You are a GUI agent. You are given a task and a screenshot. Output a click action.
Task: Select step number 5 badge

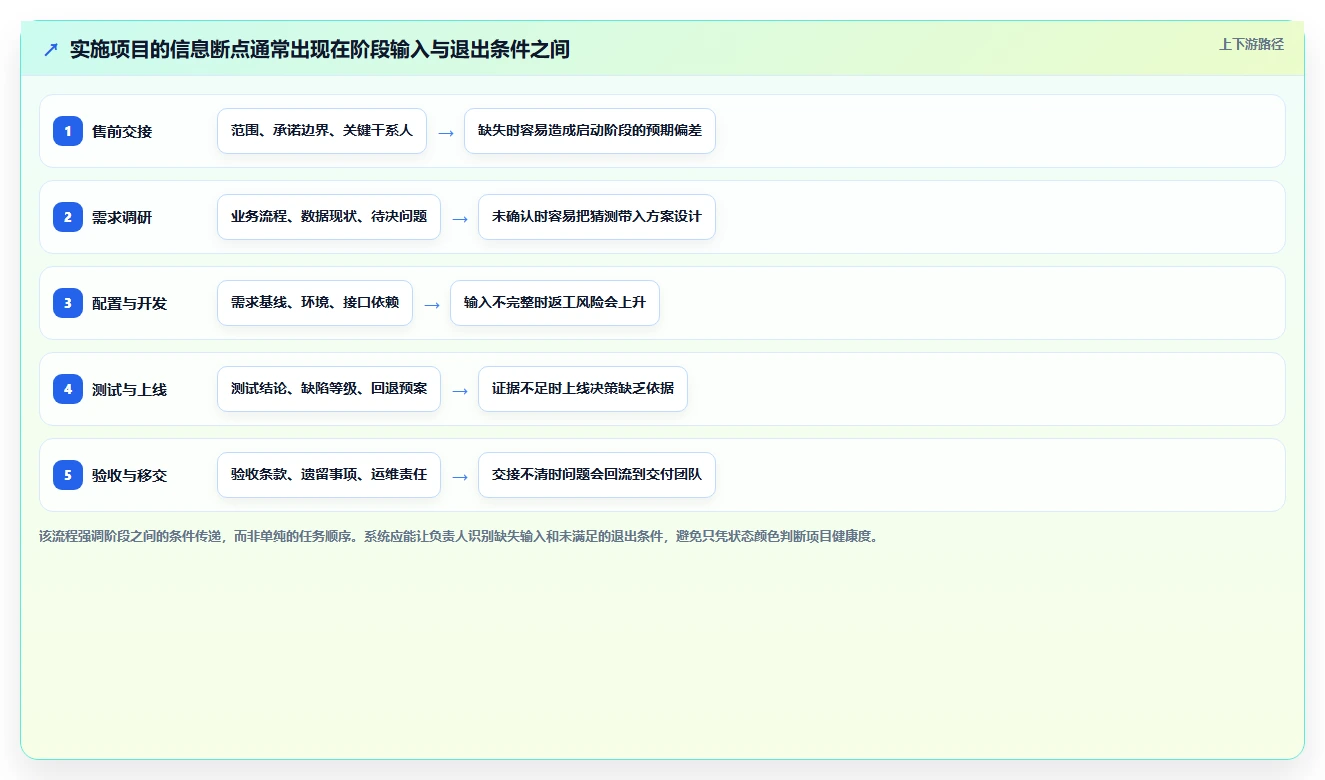pos(68,475)
